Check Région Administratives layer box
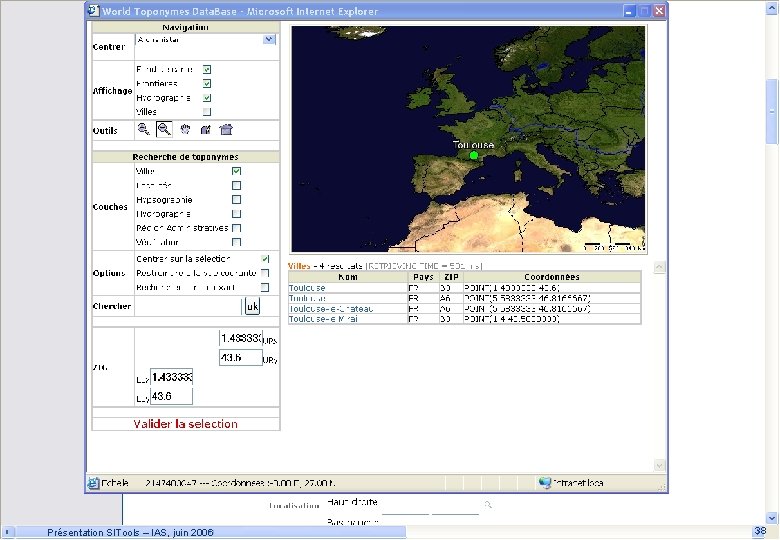Viewport: 780px width, 540px height. pos(236,227)
